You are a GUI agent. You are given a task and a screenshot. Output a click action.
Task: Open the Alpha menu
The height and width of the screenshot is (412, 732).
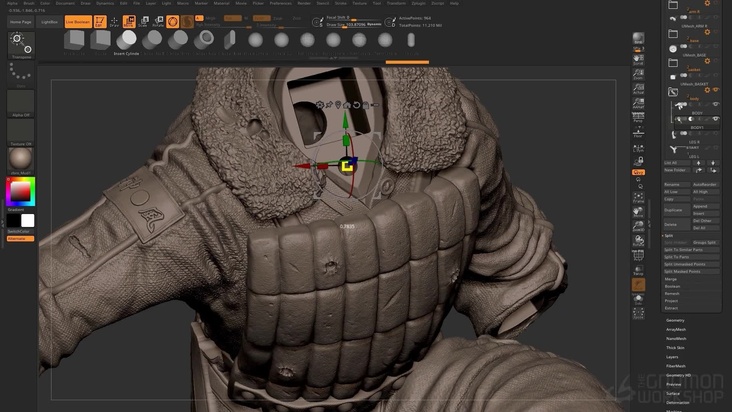point(12,3)
